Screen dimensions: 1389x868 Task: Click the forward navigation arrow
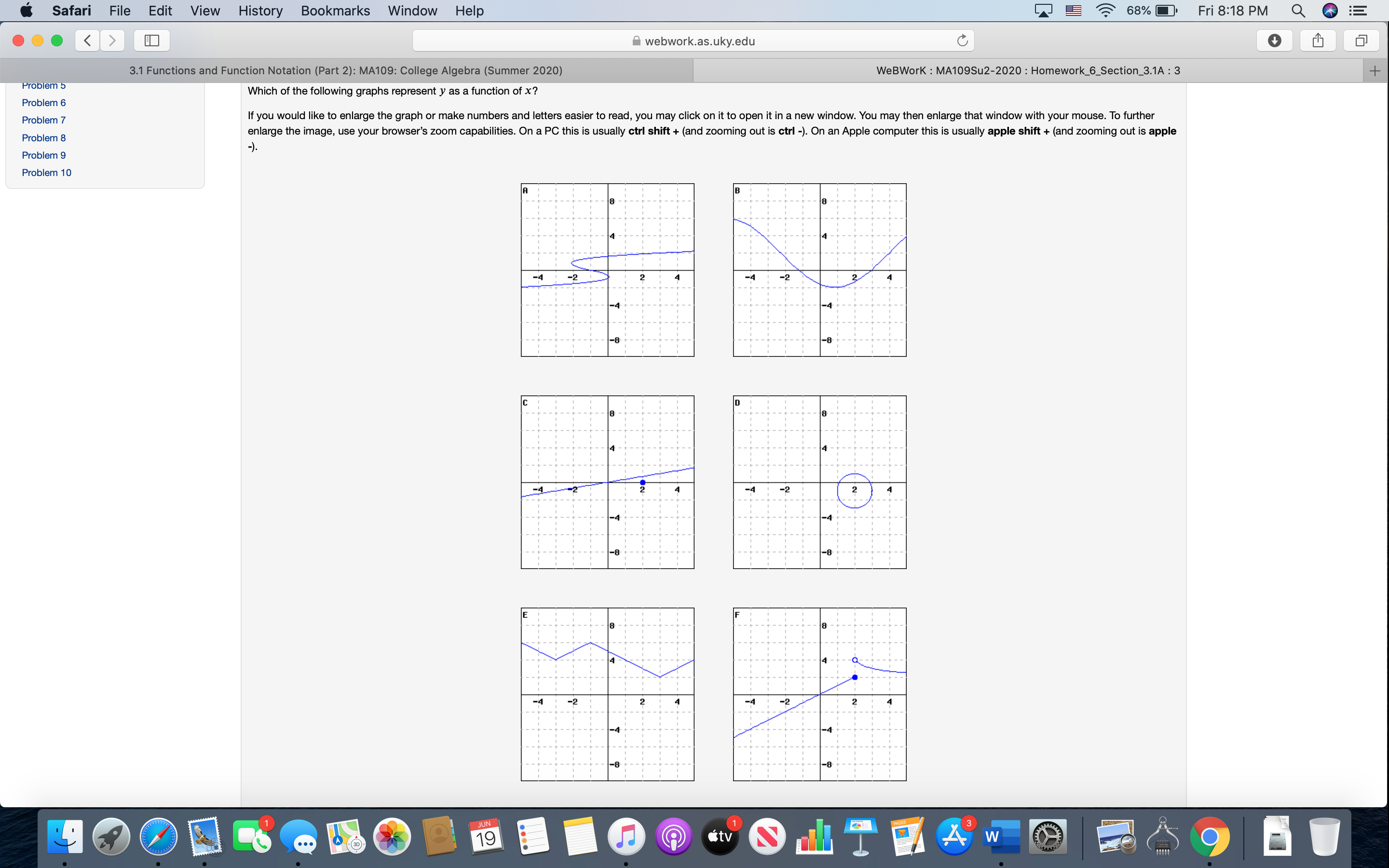112,40
